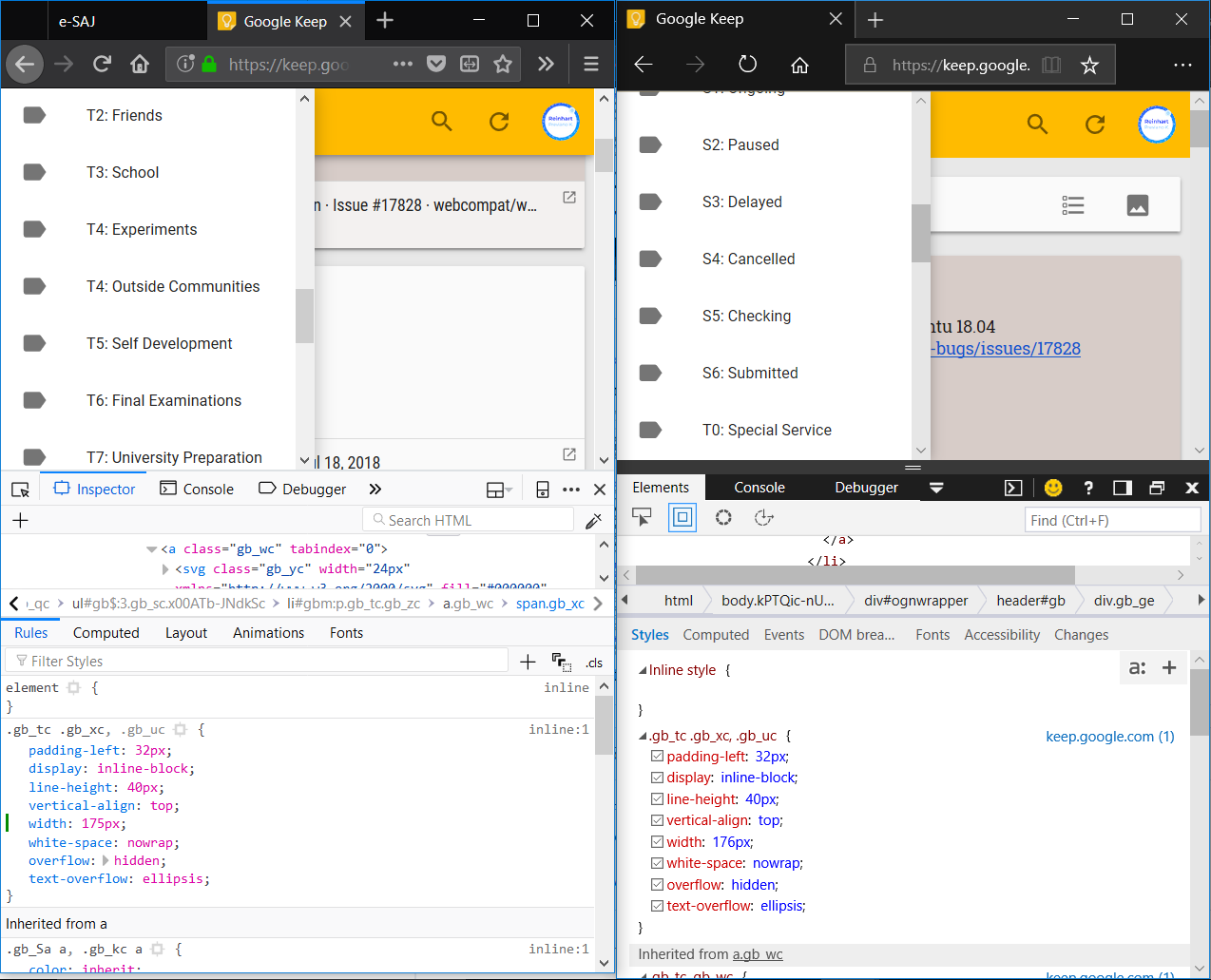Click the Keep search icon
The height and width of the screenshot is (980, 1211).
(441, 122)
